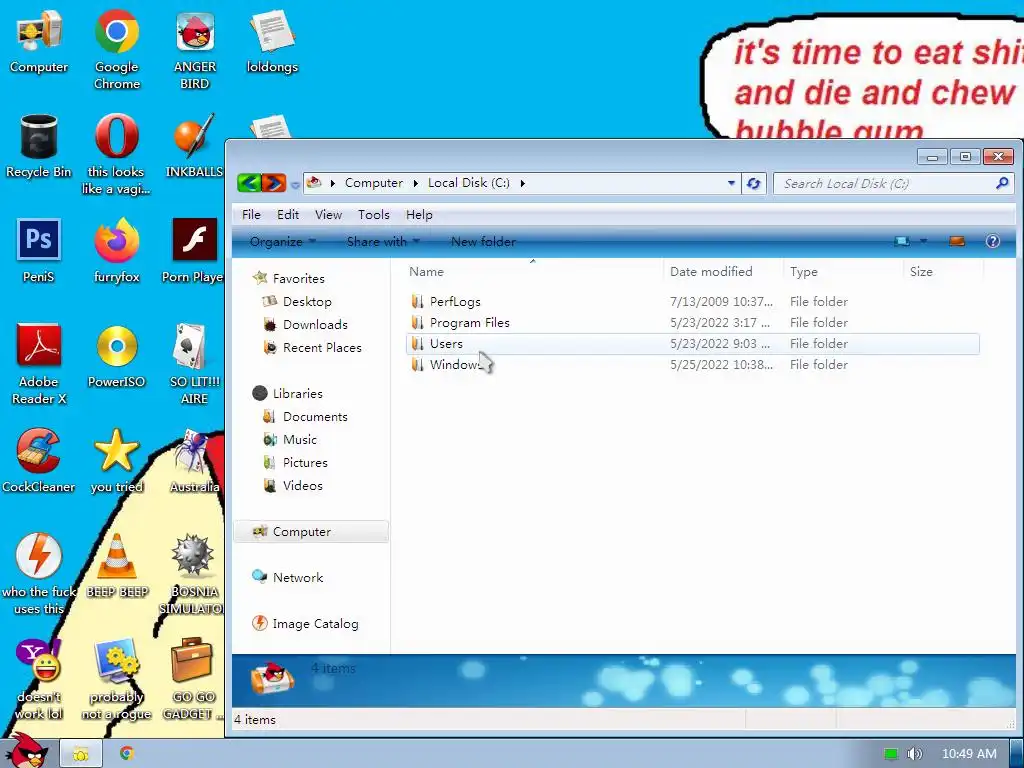Open the loldongs document icon
Screen dimensions: 1024x768
tap(272, 42)
